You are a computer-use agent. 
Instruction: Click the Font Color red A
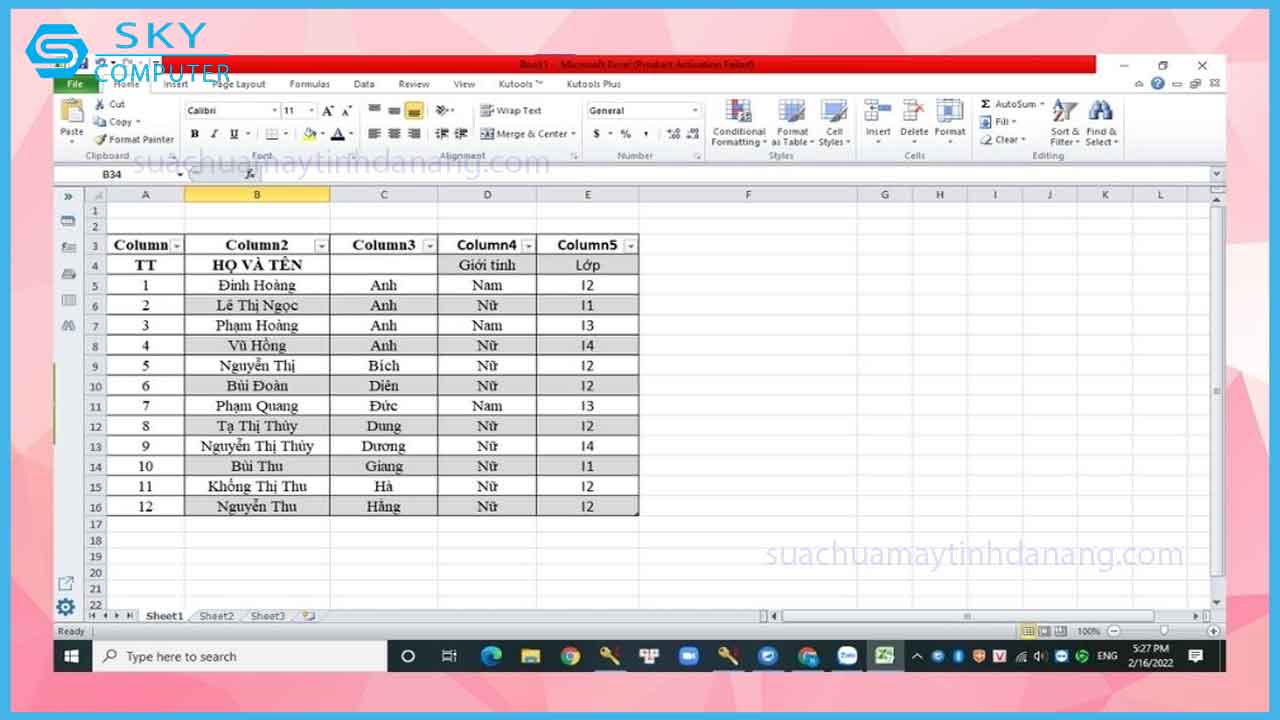click(338, 134)
